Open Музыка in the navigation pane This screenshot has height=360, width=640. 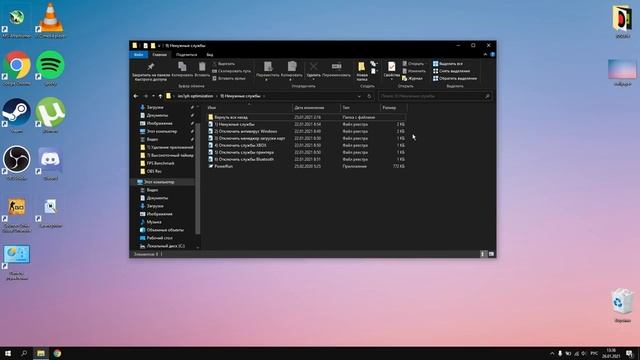(154, 222)
